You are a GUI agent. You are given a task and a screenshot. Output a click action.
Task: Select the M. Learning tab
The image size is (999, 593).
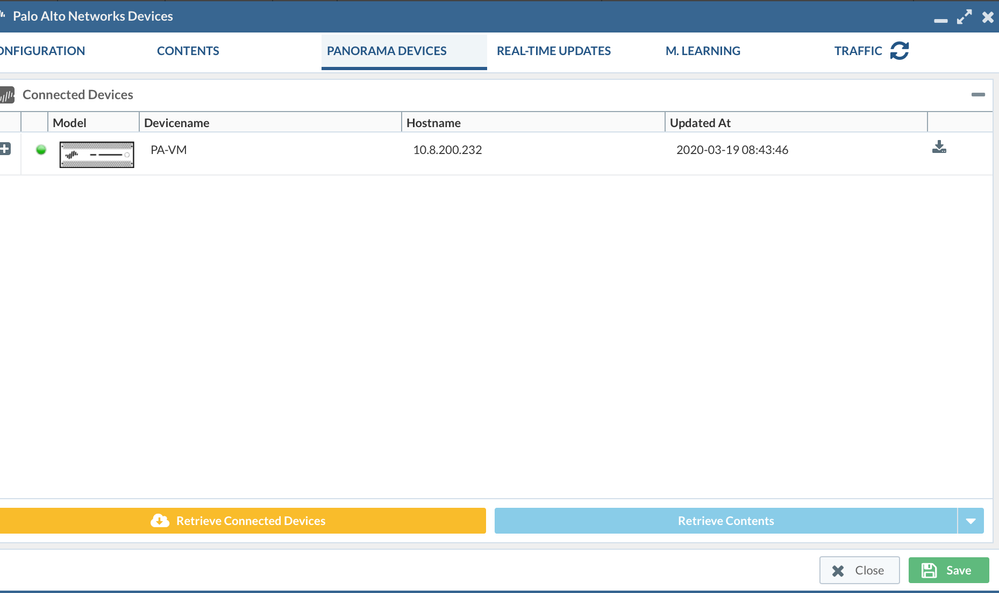click(x=703, y=51)
